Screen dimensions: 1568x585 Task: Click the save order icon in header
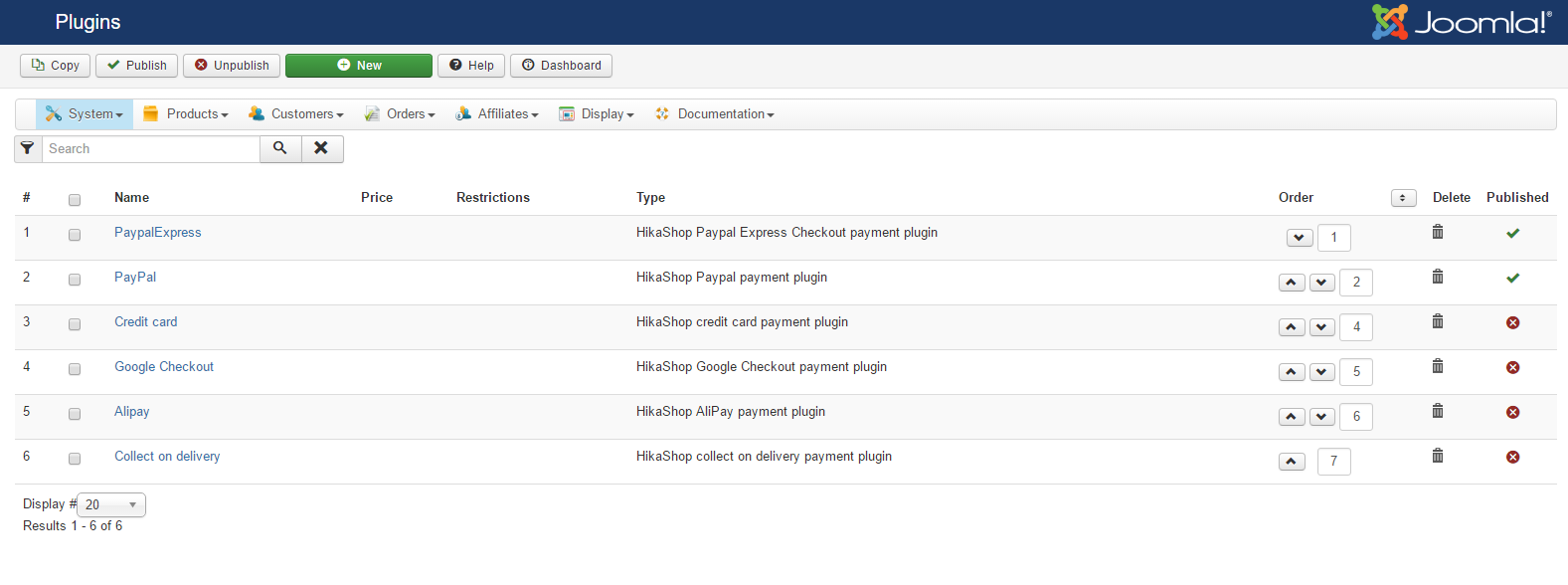1403,198
